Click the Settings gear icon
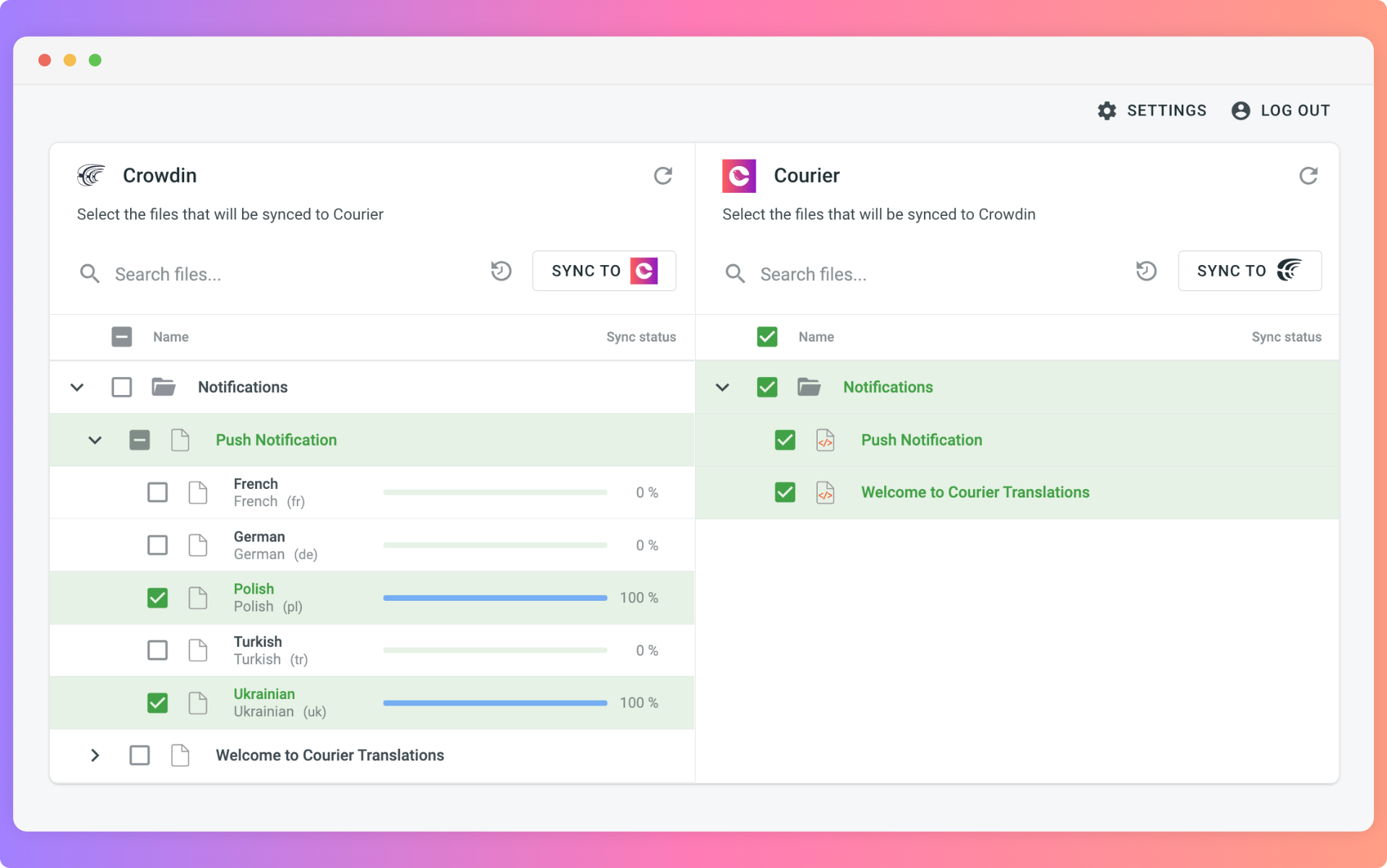This screenshot has height=868, width=1387. pos(1107,110)
